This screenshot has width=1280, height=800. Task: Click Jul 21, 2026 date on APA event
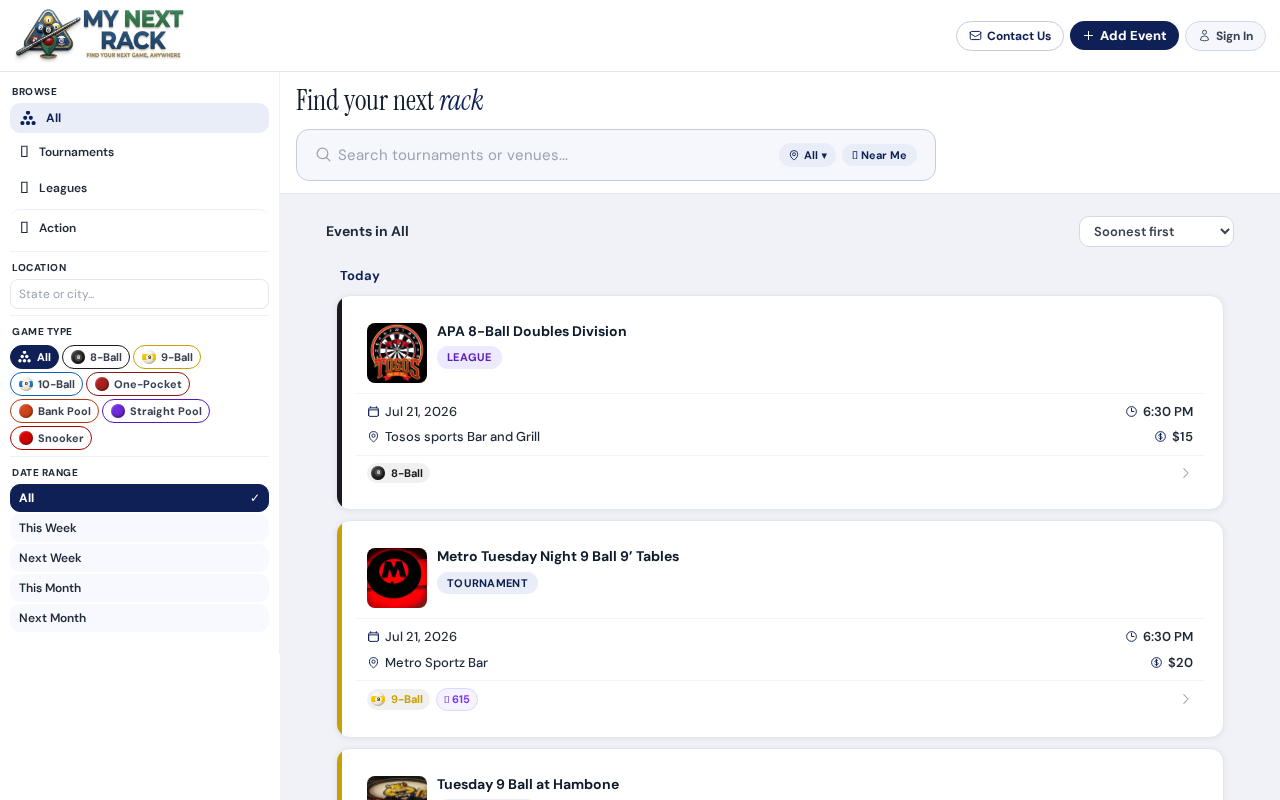pyautogui.click(x=421, y=412)
